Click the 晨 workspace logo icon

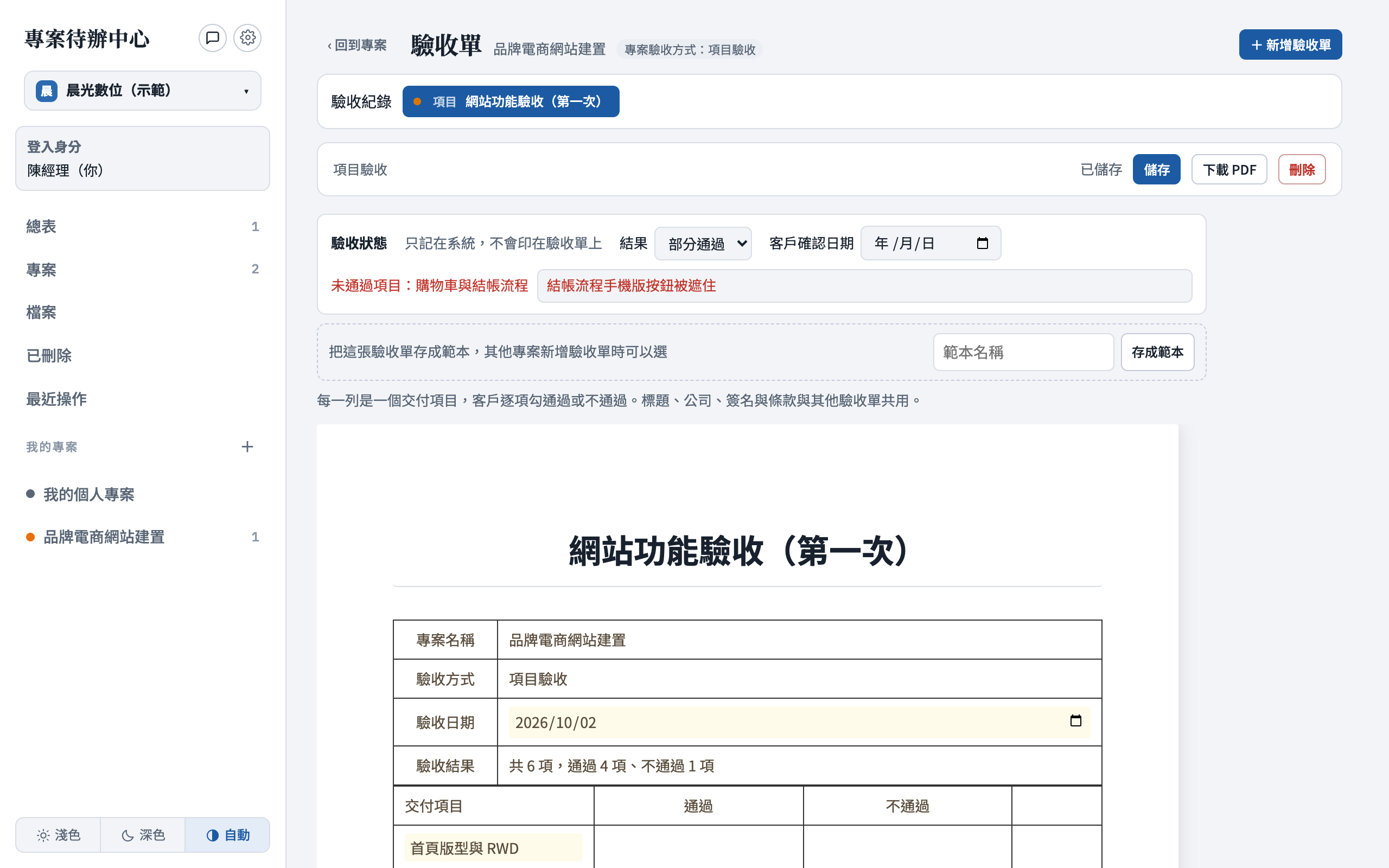(x=47, y=91)
